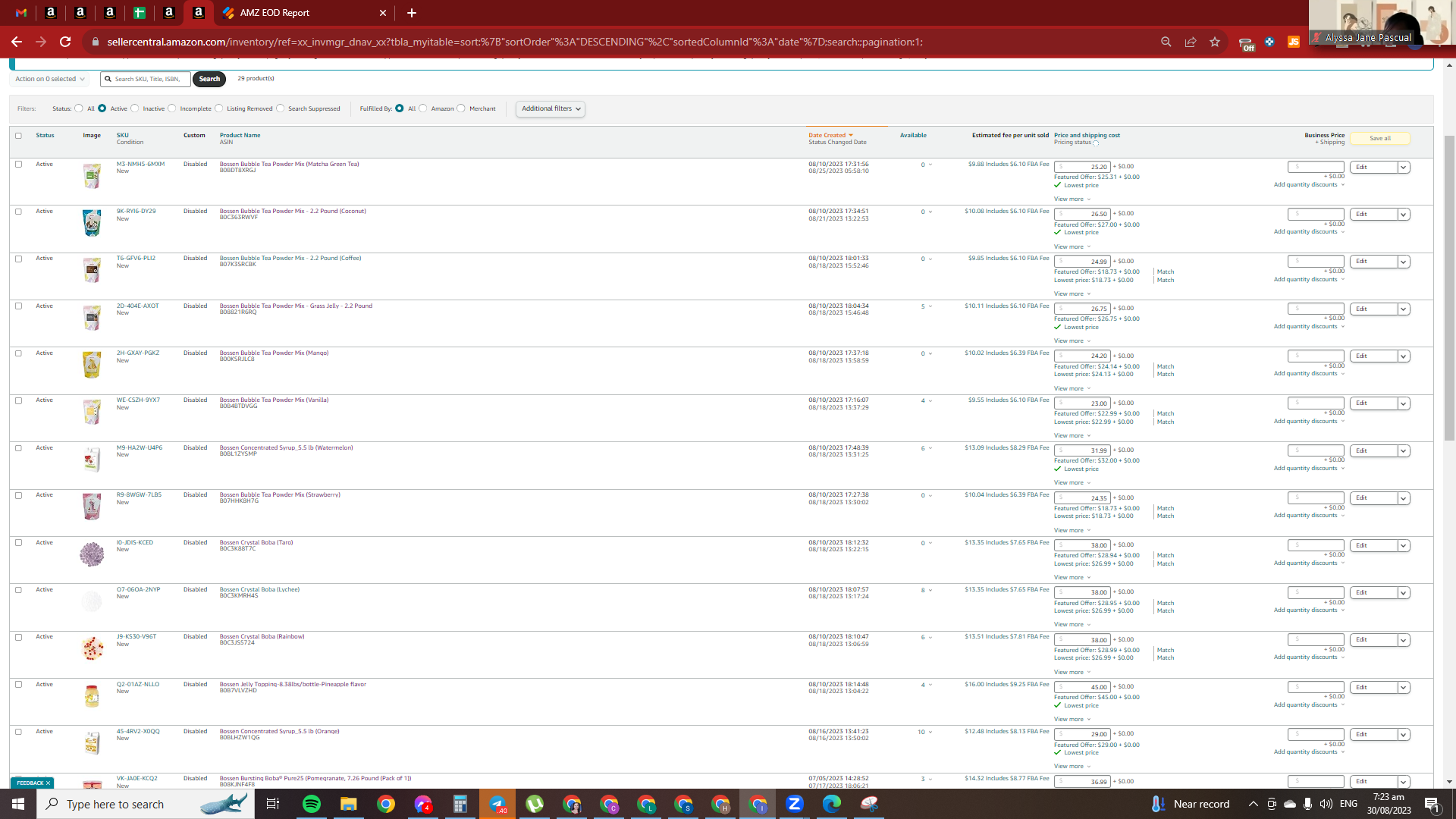Open uTorrent from the taskbar
Image resolution: width=1456 pixels, height=819 pixels.
coord(535,804)
